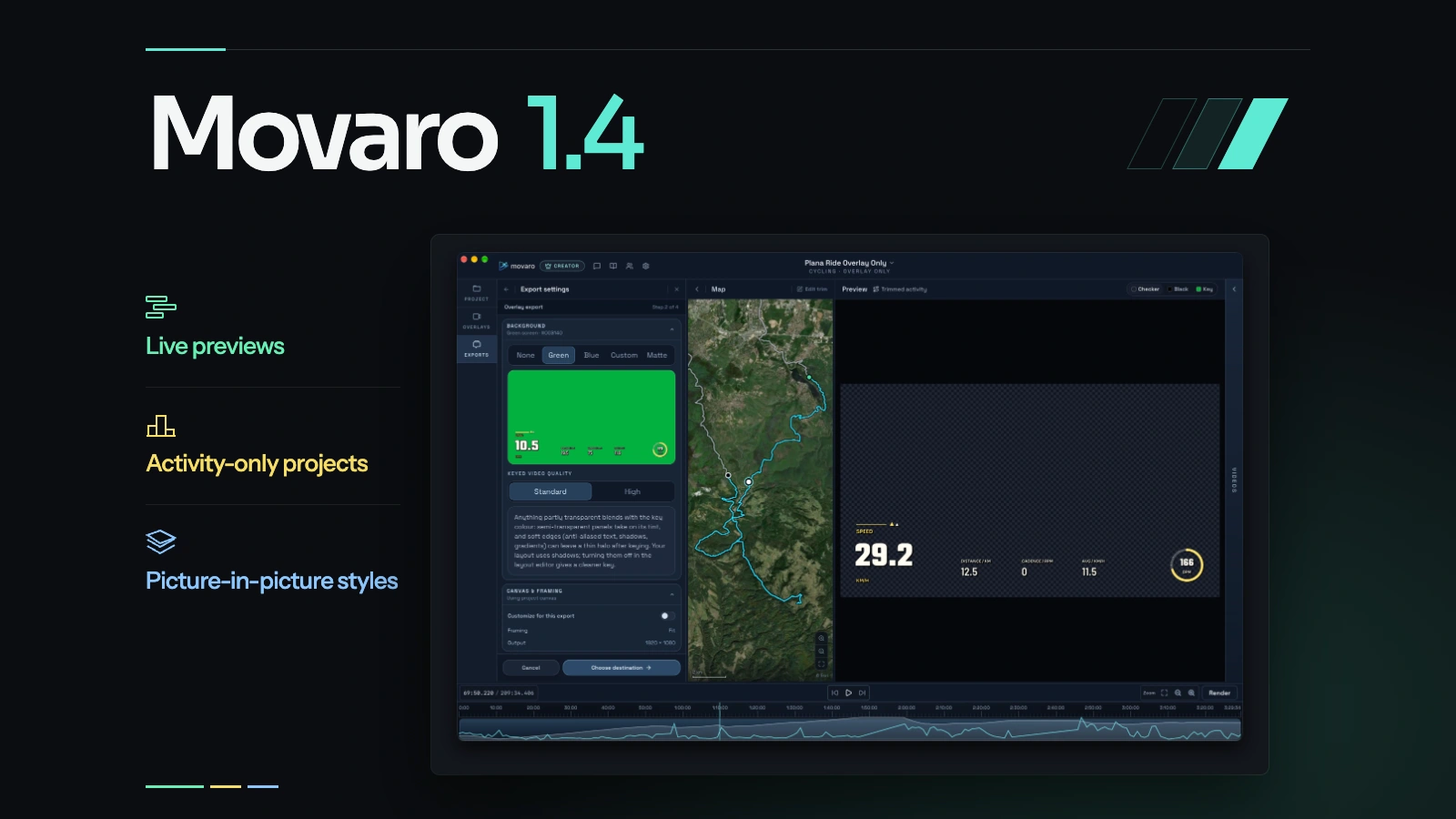Click the route start point on the map
1456x819 pixels.
pos(808,376)
